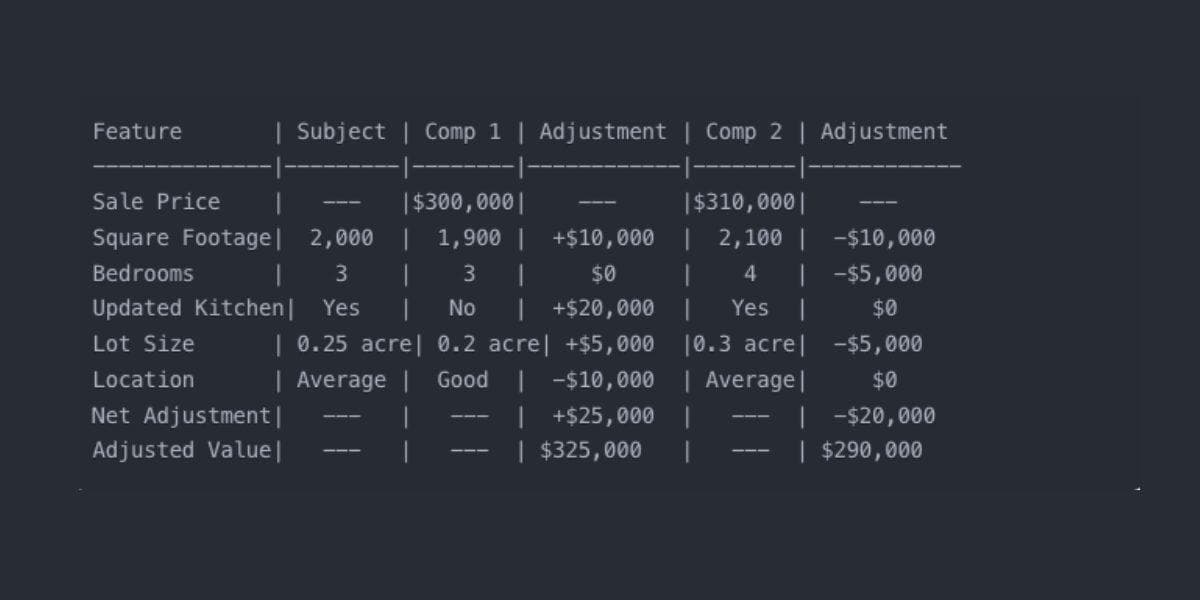Select the $290,000 adjusted value

tap(871, 450)
